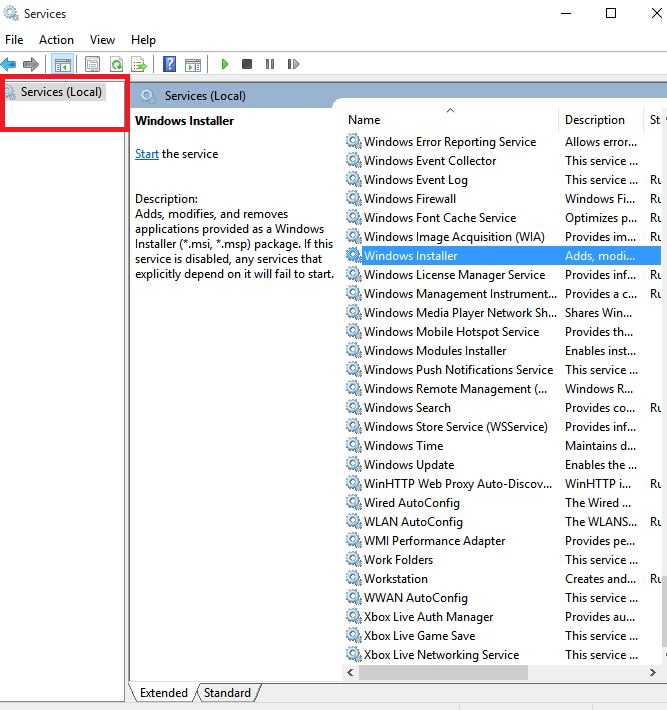Click the horizontal scrollbar right arrow

tap(653, 672)
